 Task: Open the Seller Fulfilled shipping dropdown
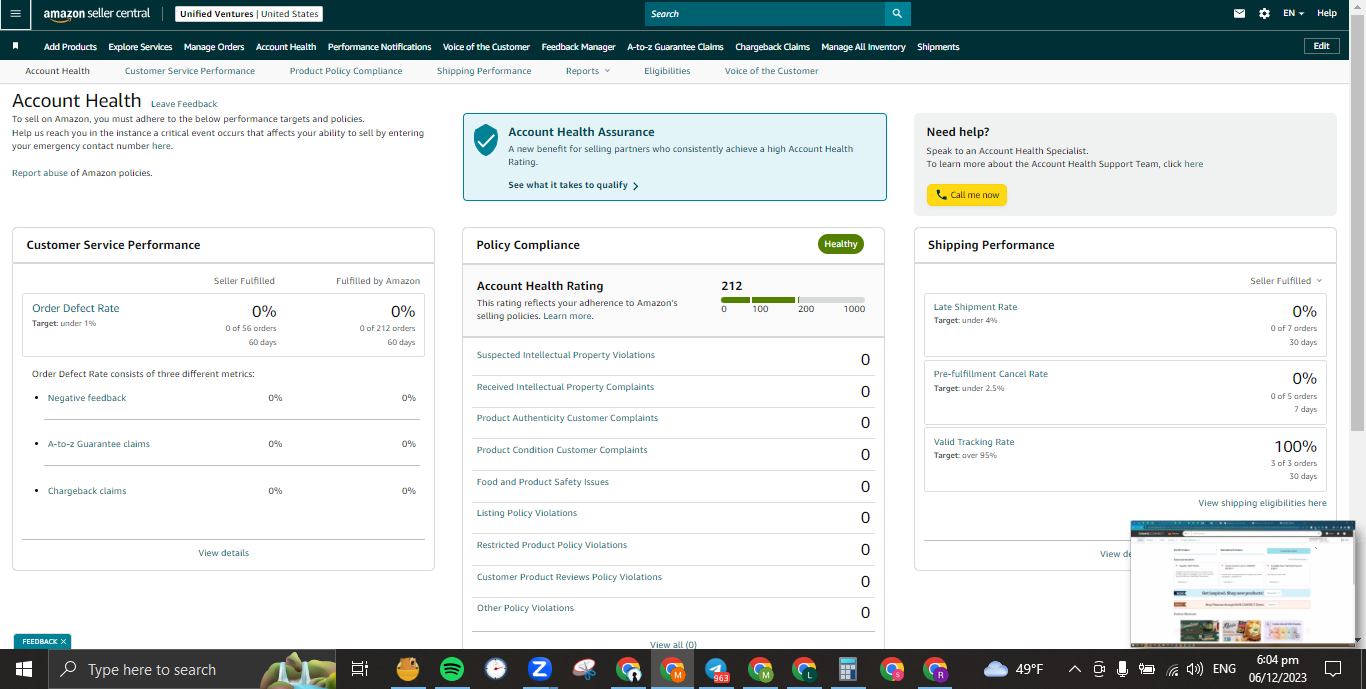pos(1286,281)
